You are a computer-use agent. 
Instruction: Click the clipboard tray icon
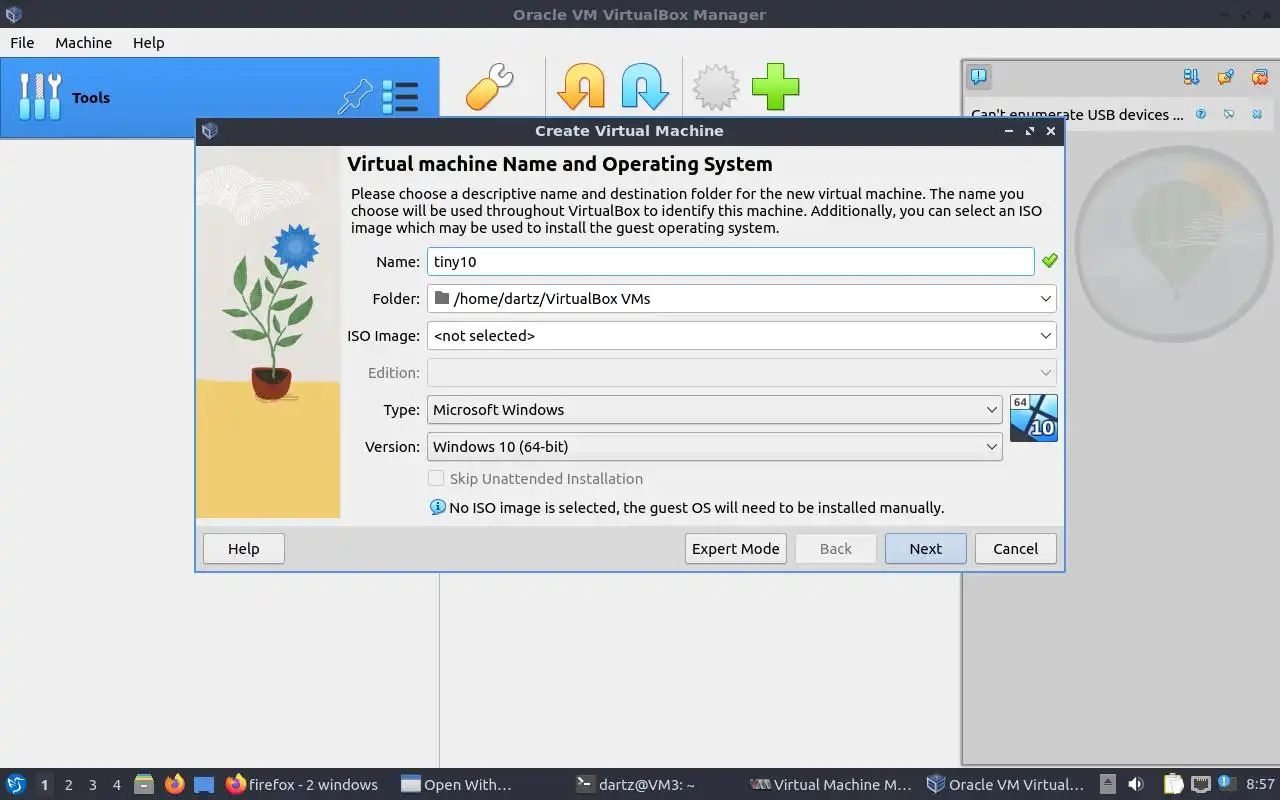[x=1173, y=784]
